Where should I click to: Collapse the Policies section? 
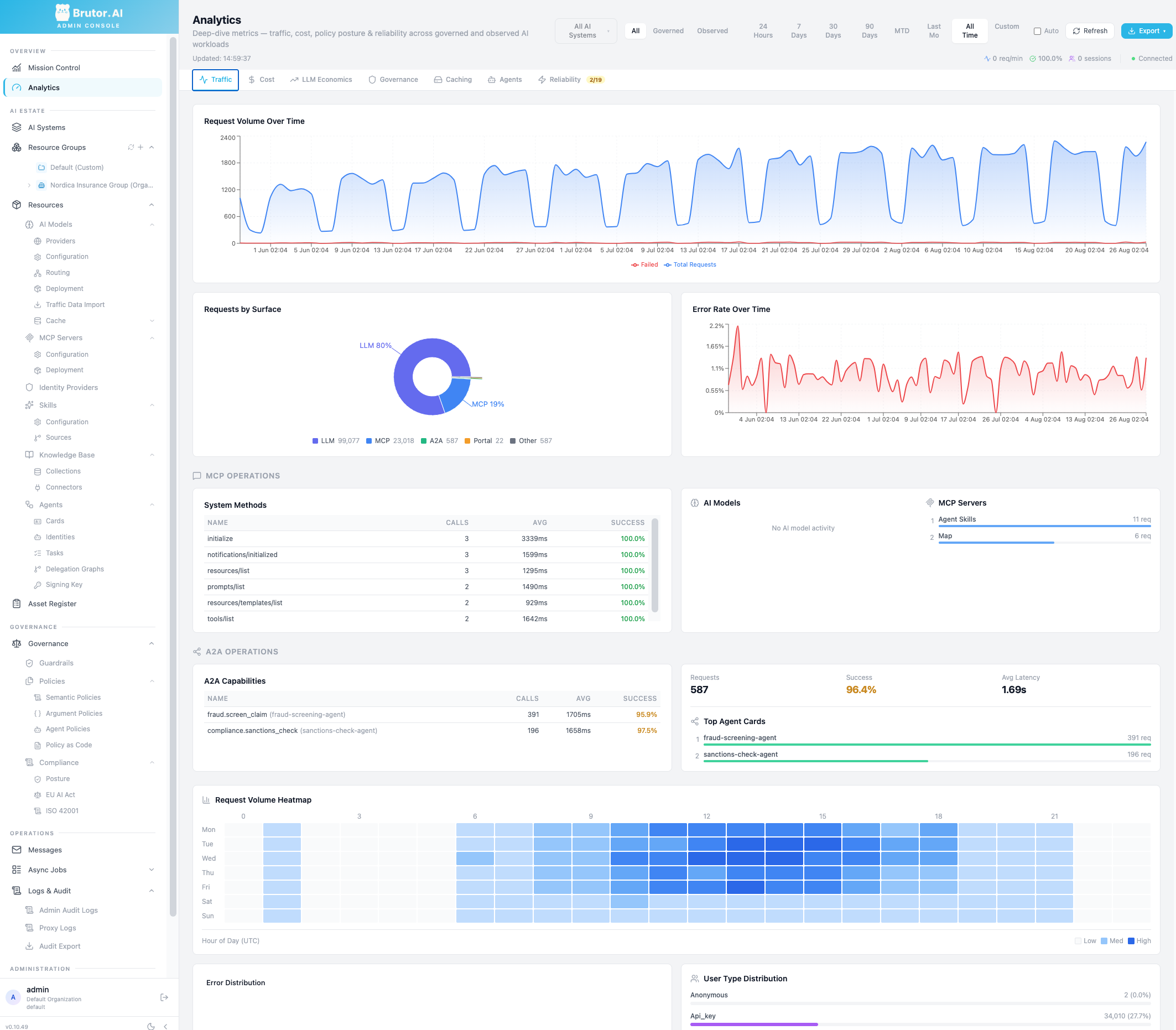click(152, 681)
